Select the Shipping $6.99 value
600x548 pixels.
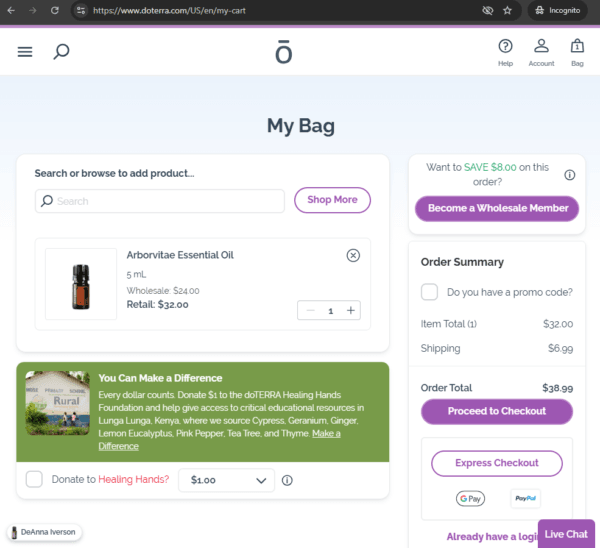point(560,348)
